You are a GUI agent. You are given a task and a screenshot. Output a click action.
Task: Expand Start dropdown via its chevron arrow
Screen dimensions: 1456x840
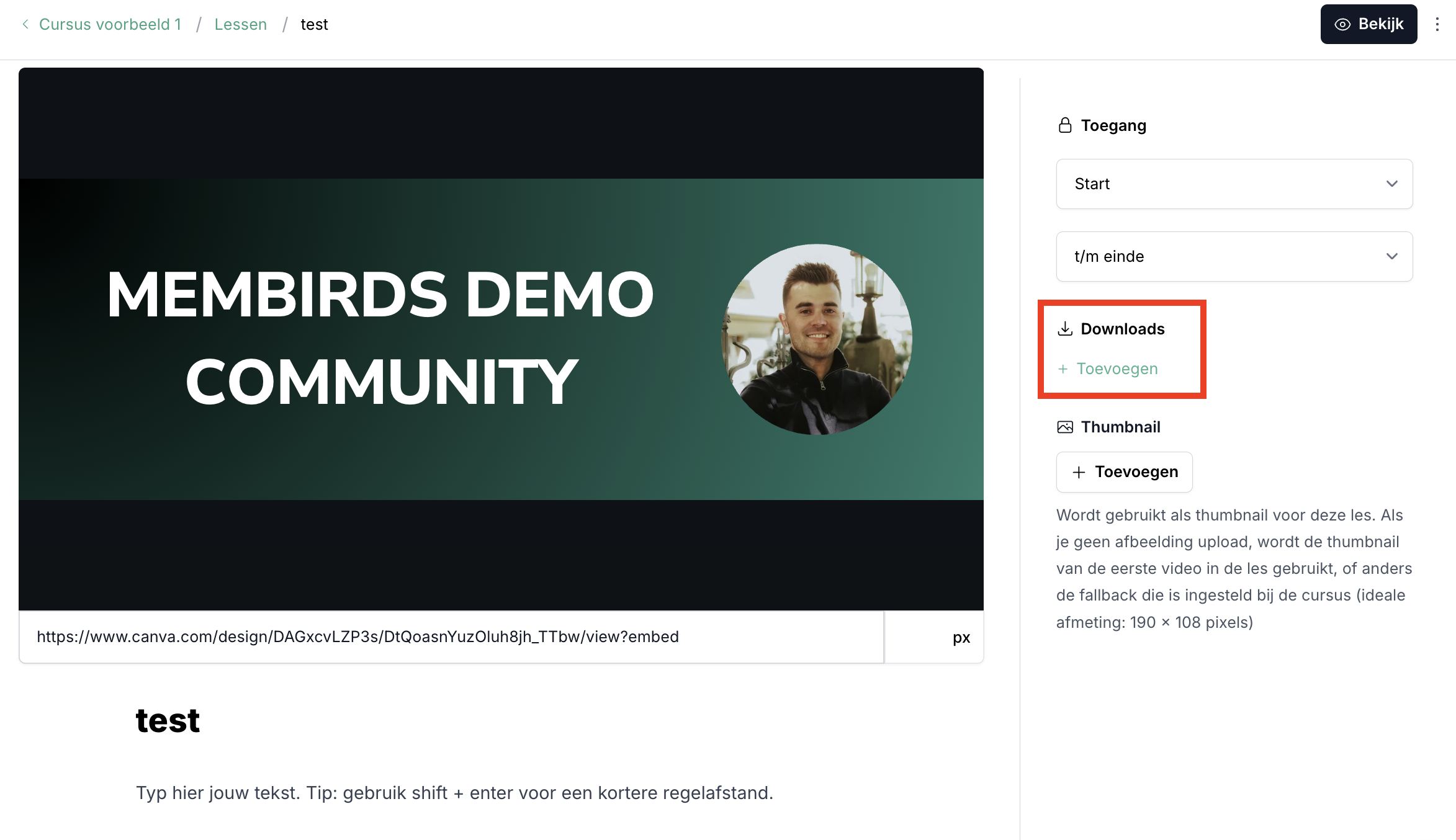pyautogui.click(x=1391, y=184)
